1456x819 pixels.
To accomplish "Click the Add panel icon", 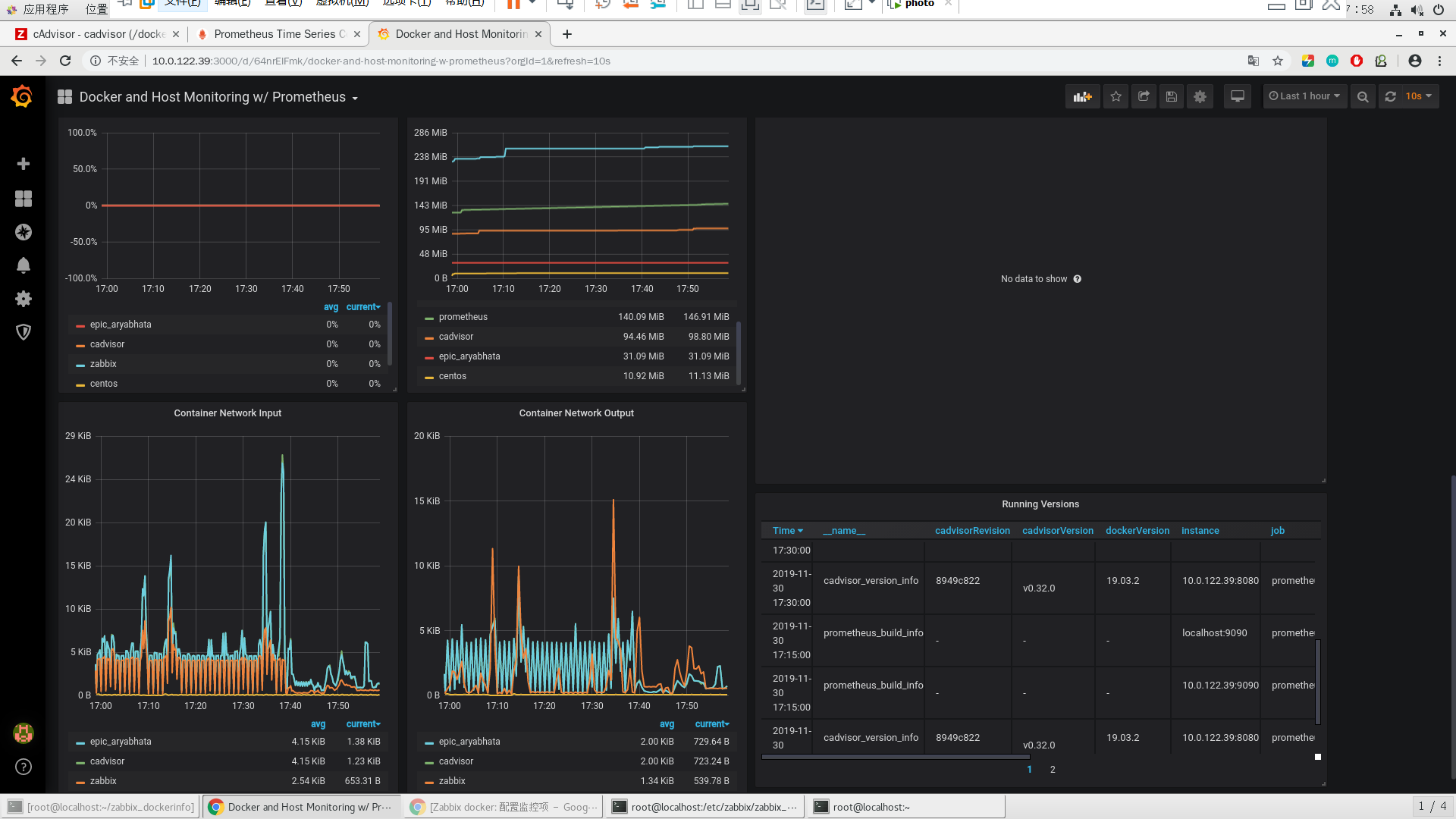I will [1082, 96].
